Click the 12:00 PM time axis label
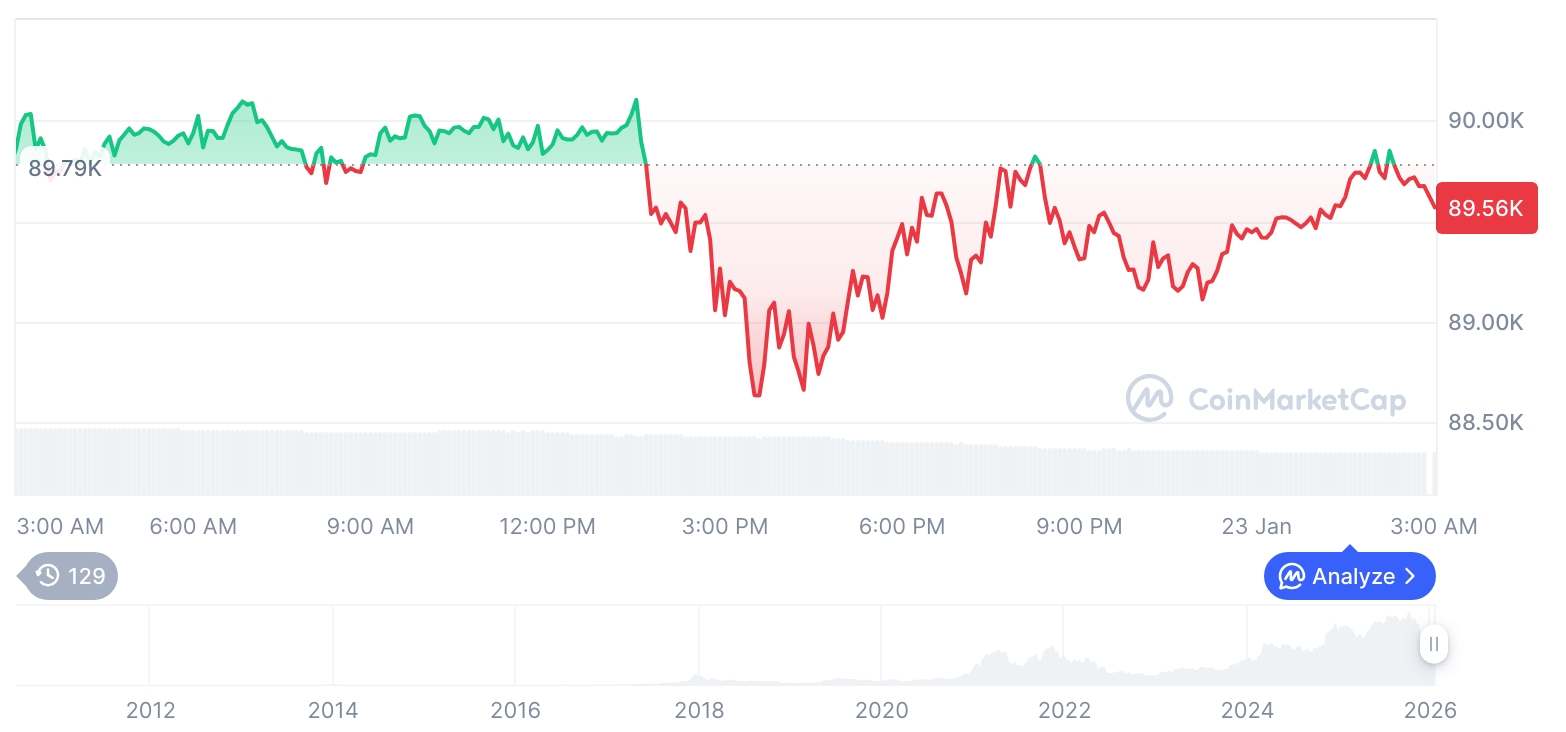The width and height of the screenshot is (1566, 732). coord(547,526)
